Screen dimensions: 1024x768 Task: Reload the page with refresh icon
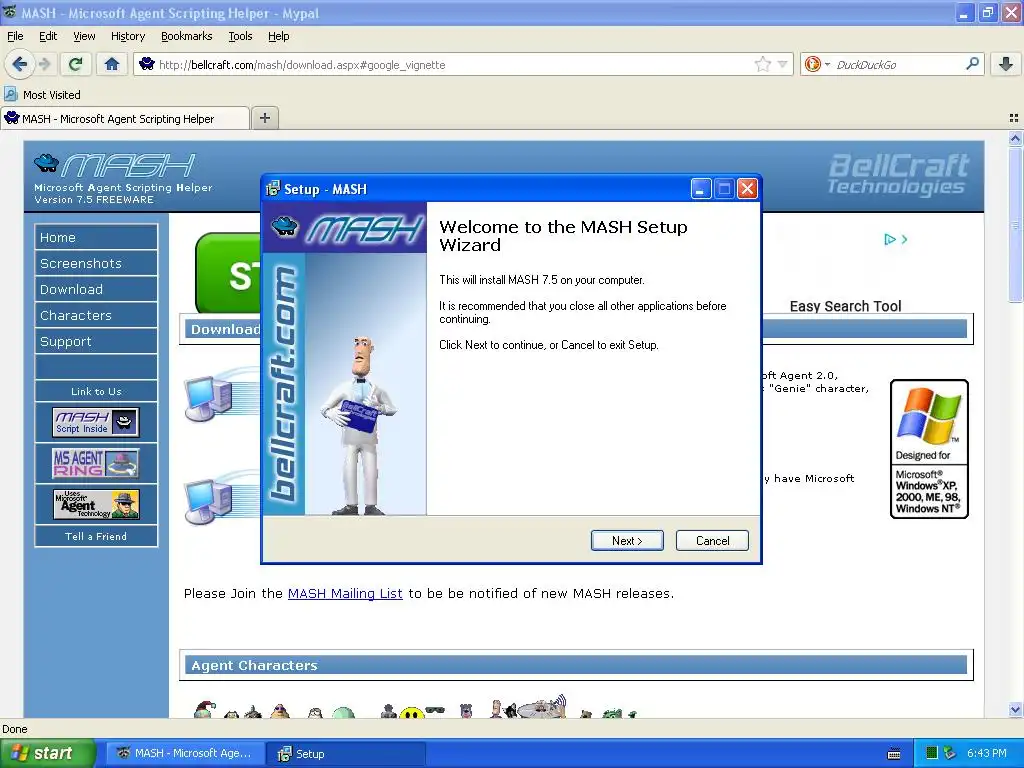tap(75, 64)
